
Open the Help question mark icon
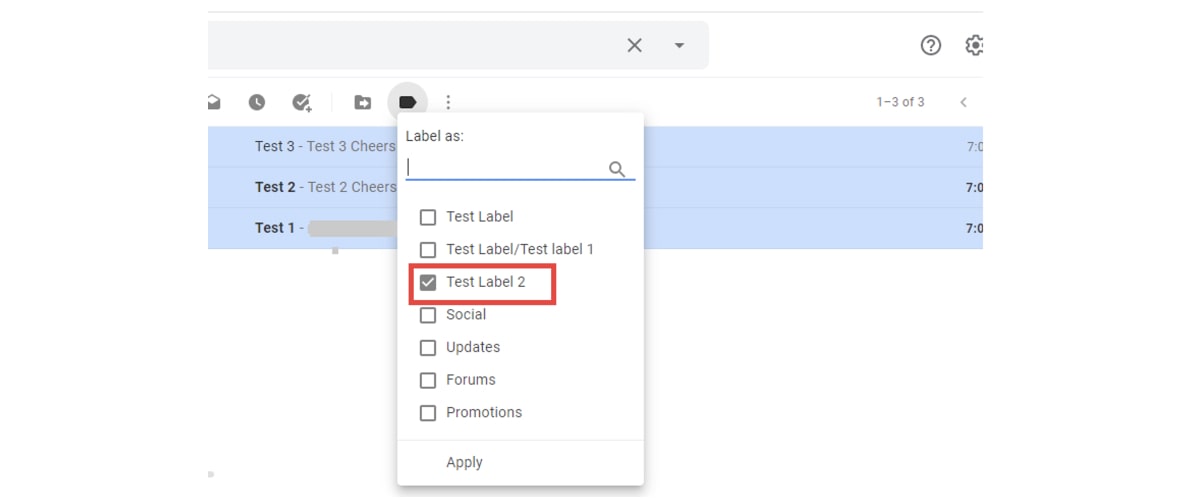[x=931, y=45]
